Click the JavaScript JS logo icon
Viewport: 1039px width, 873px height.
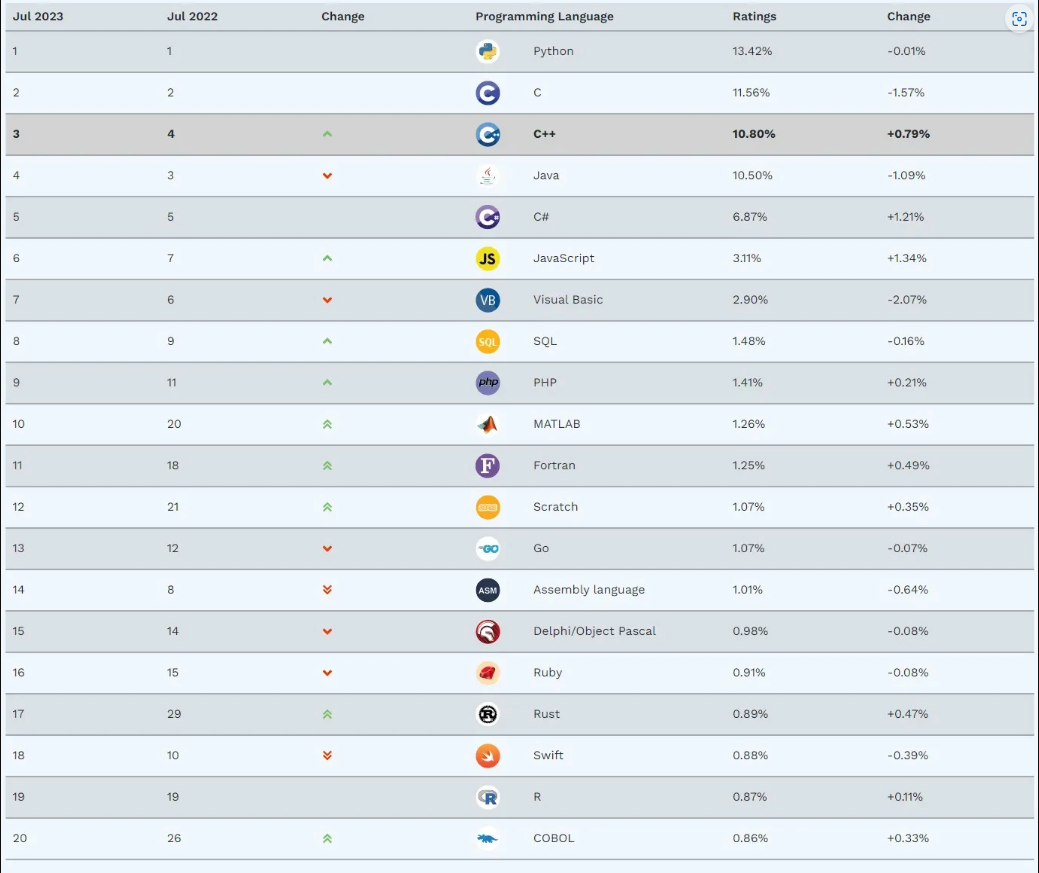487,258
